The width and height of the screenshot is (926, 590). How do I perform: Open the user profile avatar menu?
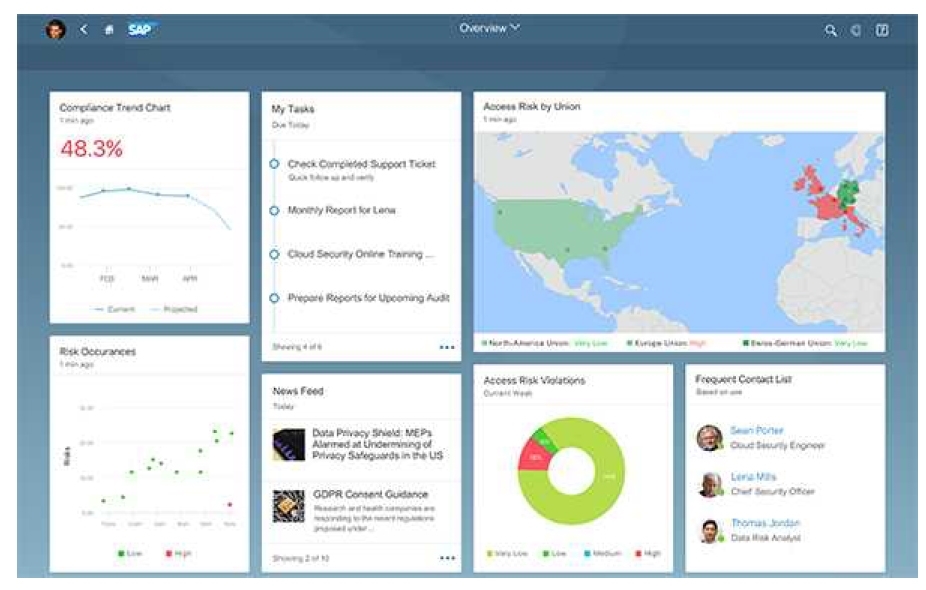(56, 30)
